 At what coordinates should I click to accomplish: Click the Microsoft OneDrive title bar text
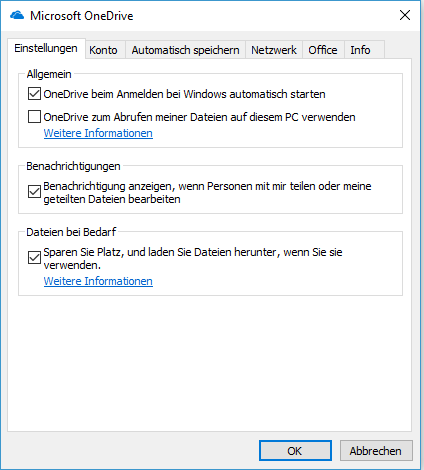point(82,16)
